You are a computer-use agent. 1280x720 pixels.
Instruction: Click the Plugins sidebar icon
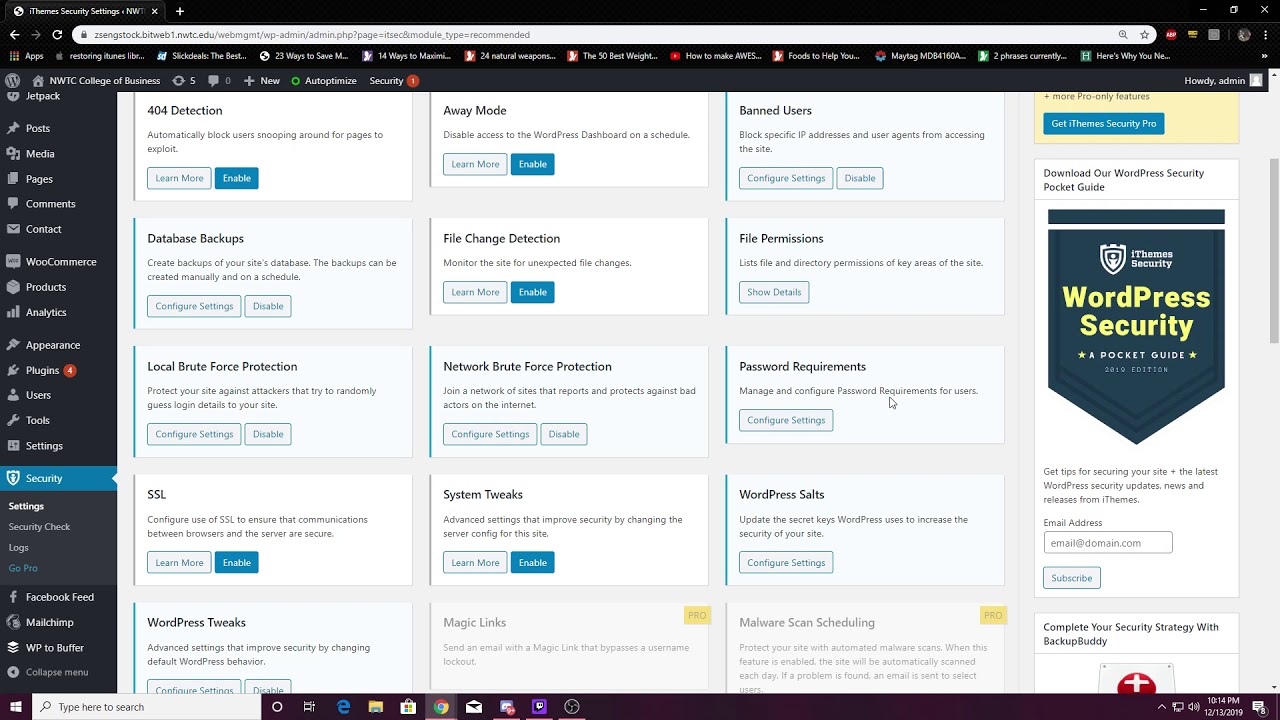pos(13,370)
